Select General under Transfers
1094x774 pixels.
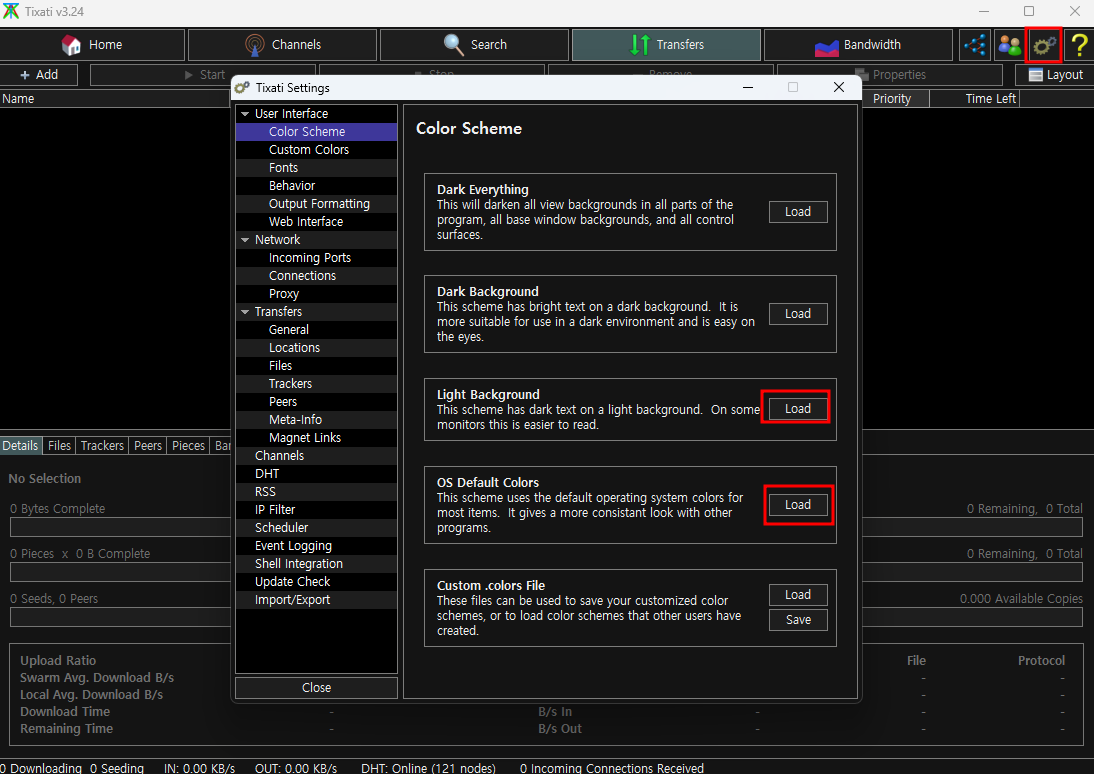316,329
